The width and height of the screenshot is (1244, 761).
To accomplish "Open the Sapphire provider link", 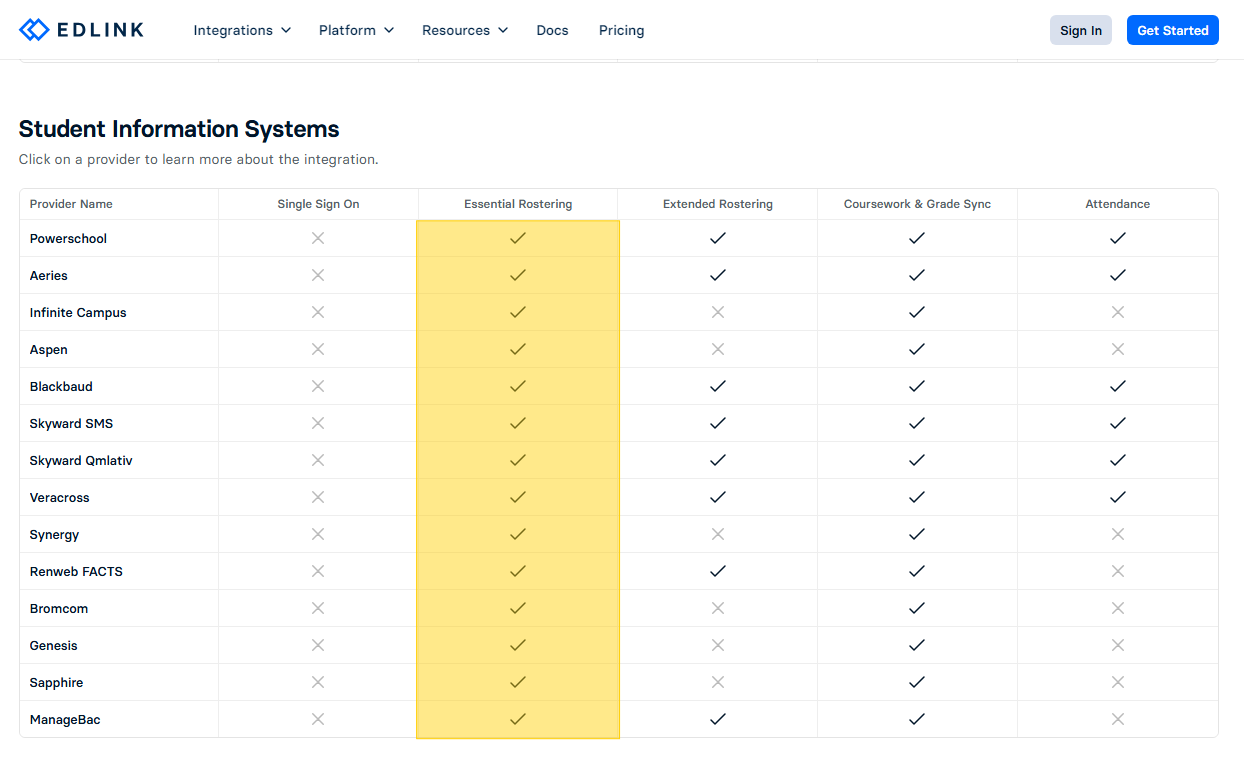I will 56,682.
